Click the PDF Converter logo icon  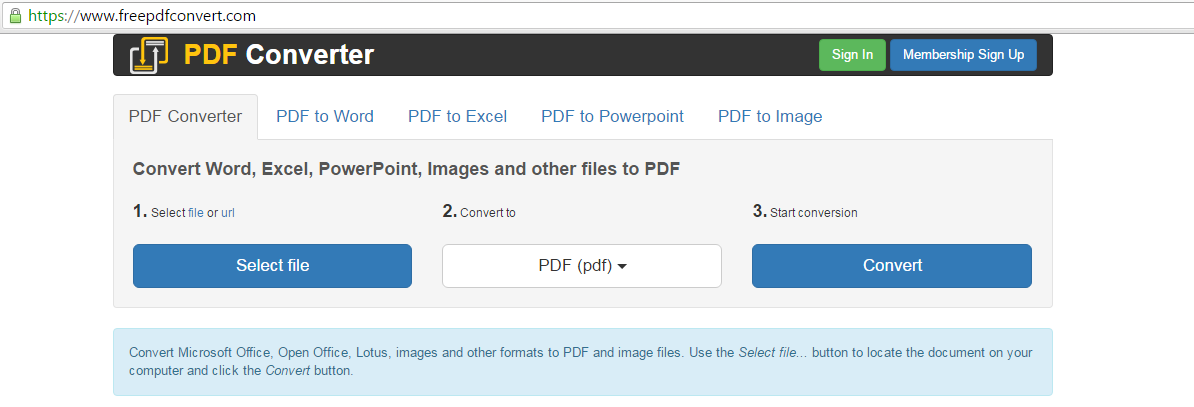(x=148, y=56)
